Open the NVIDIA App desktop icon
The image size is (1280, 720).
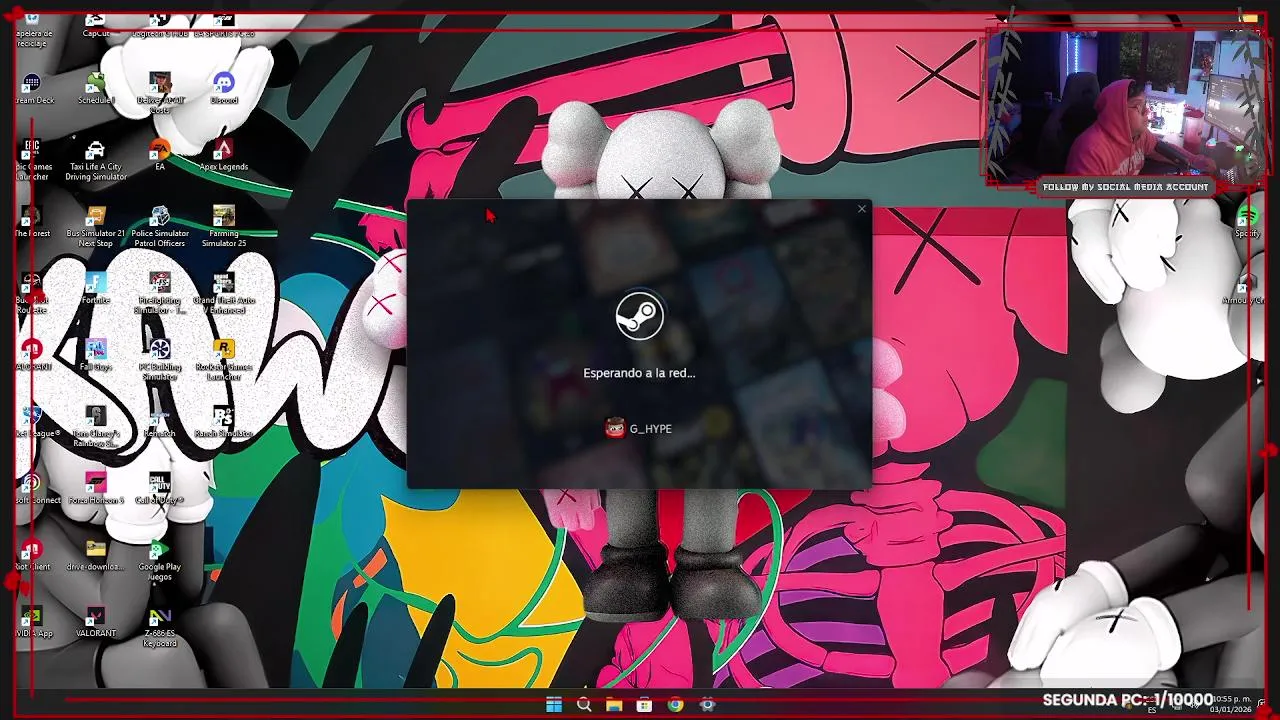click(x=33, y=622)
